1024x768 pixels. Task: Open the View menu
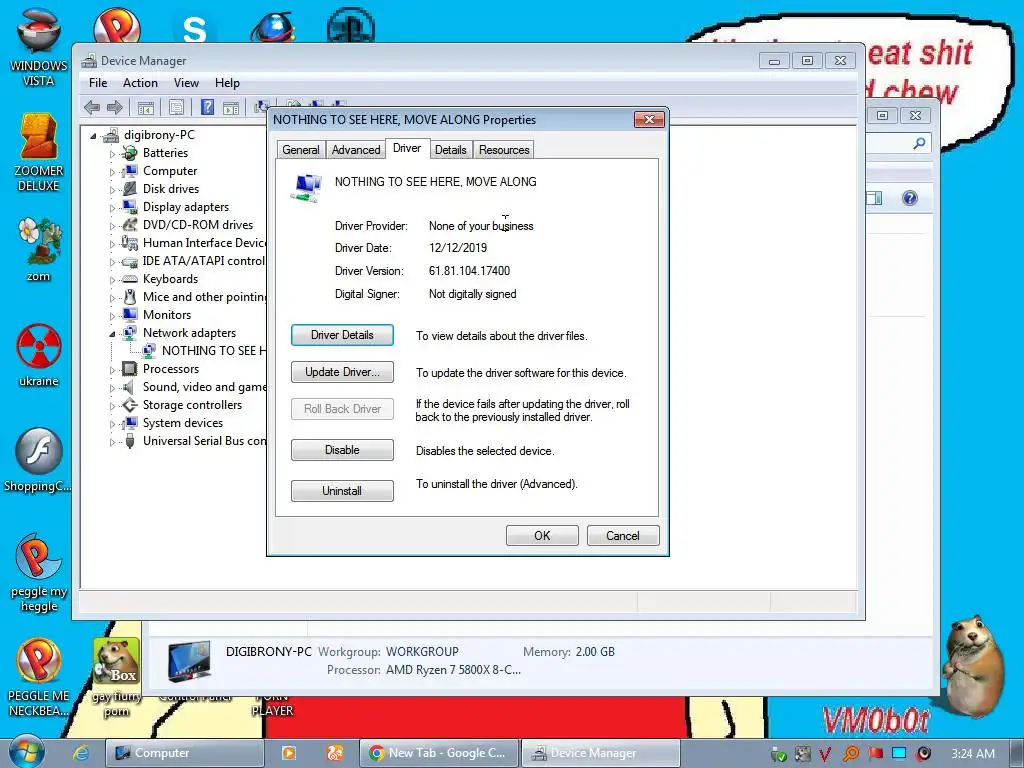tap(186, 83)
